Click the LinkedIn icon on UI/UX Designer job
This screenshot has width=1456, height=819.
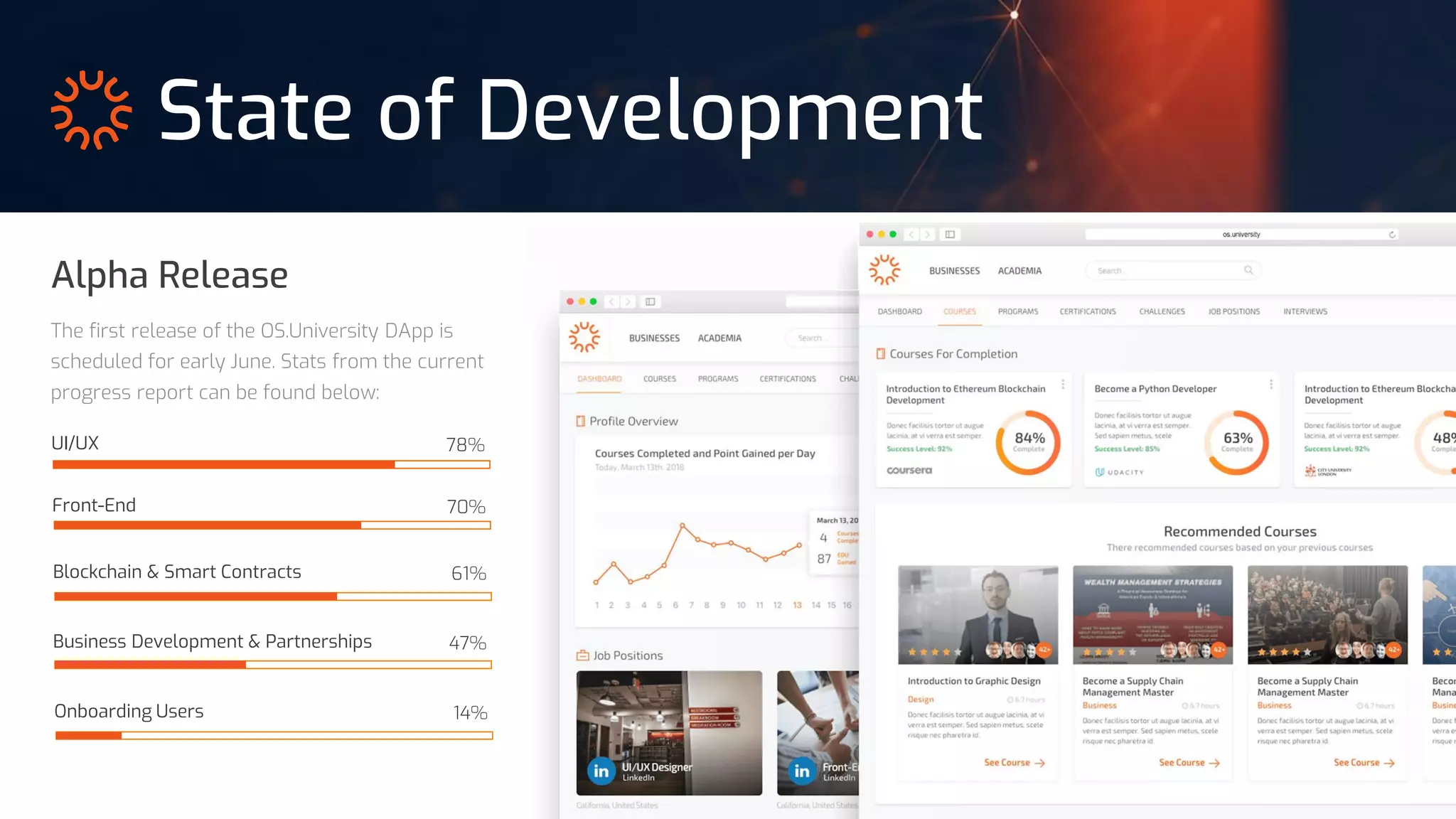click(x=601, y=771)
